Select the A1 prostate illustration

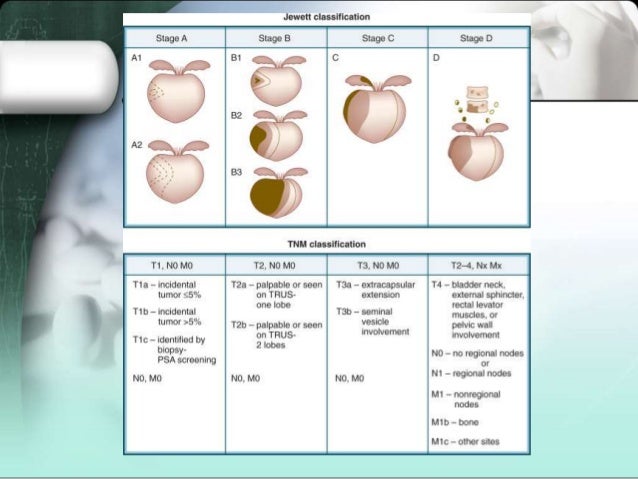pyautogui.click(x=178, y=91)
